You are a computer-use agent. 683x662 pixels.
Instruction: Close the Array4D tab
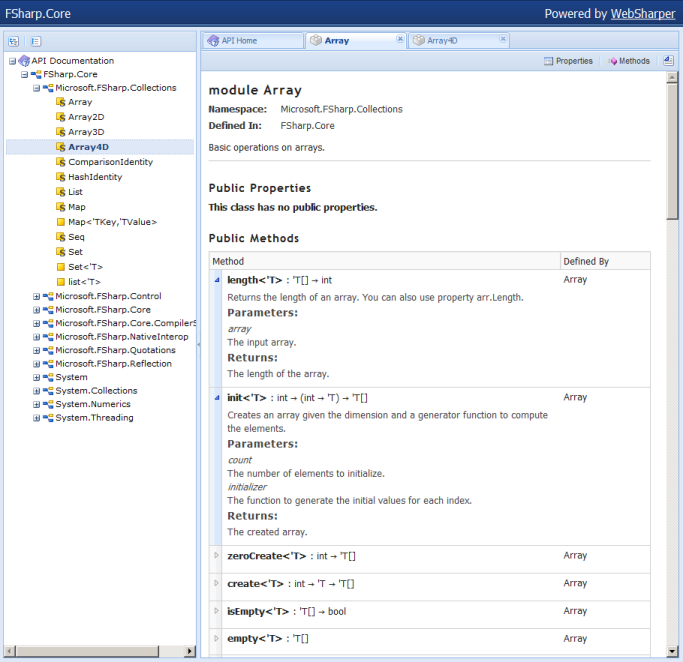pyautogui.click(x=503, y=39)
